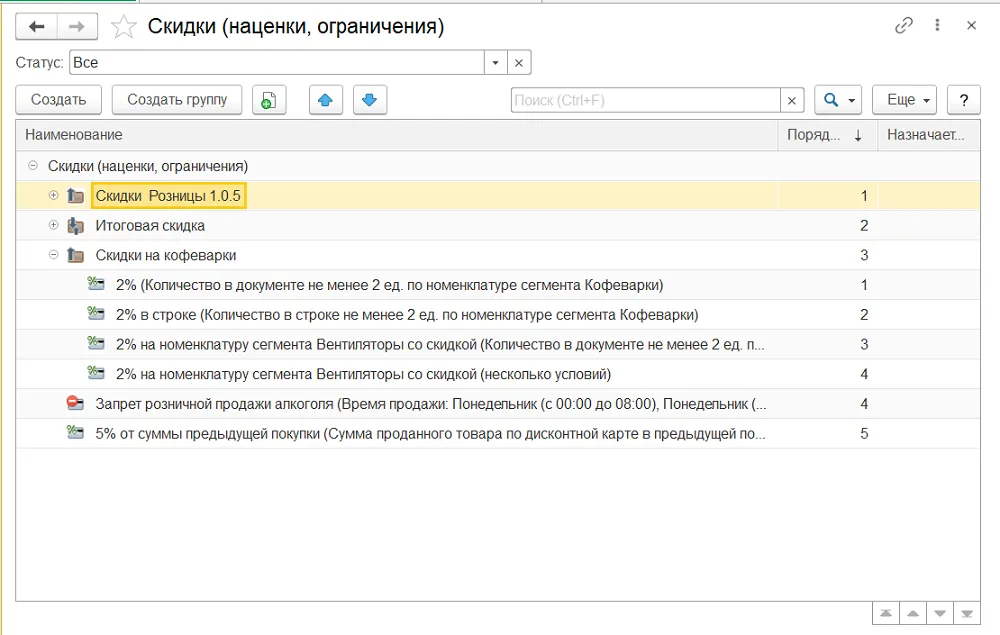The width and height of the screenshot is (1000, 635).
Task: Click the Статус field showing Все
Action: [277, 63]
